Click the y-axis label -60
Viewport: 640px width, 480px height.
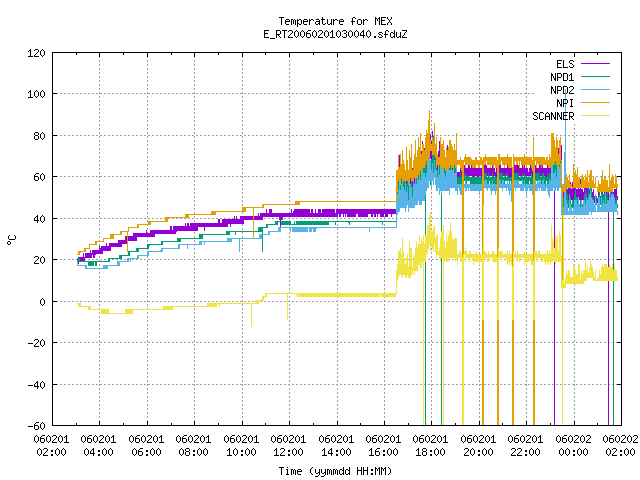click(36, 426)
